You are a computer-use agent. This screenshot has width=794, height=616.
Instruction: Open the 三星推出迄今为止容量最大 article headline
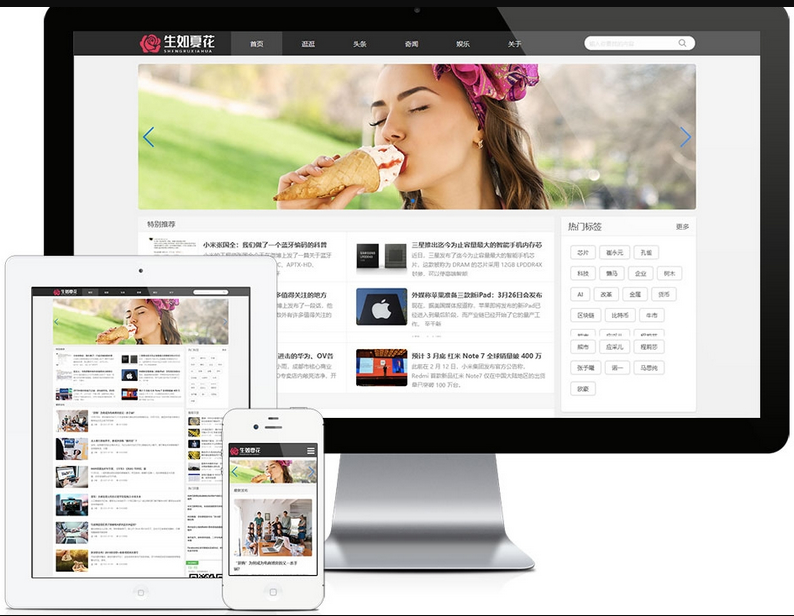476,244
